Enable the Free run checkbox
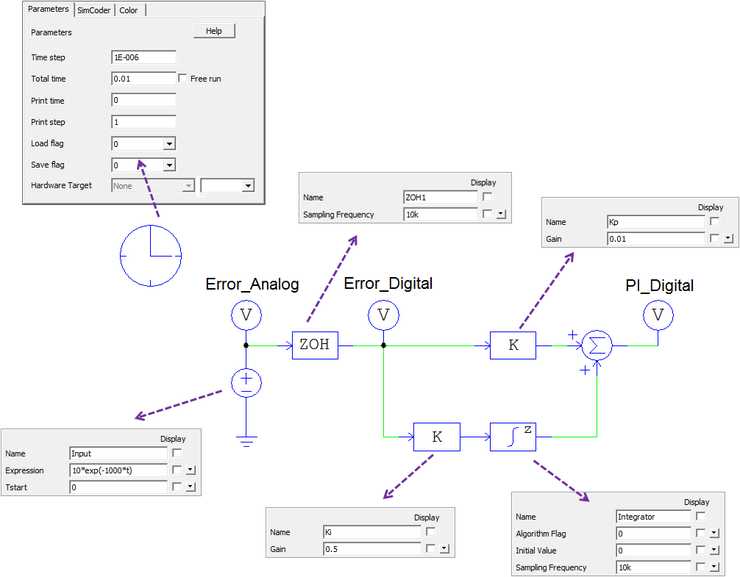The image size is (740, 577). click(x=182, y=78)
